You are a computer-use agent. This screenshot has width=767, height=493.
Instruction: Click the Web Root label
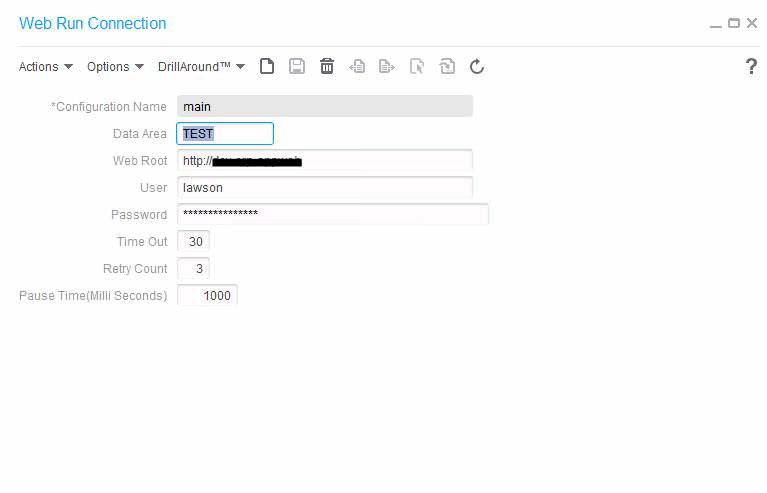pos(140,160)
